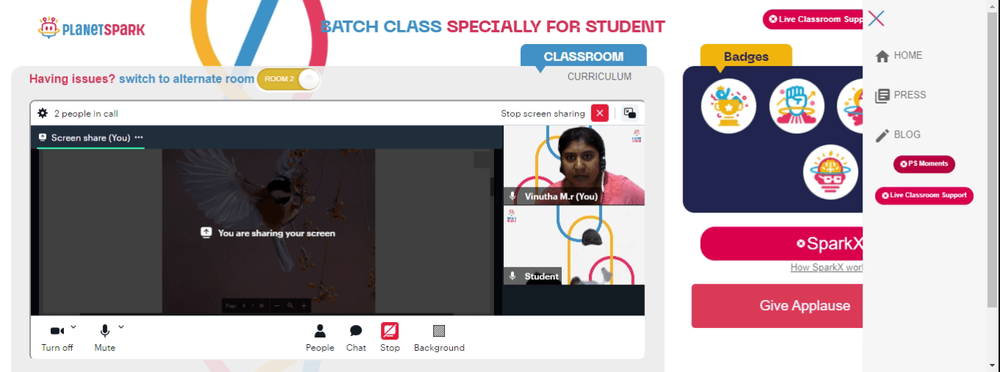Select the trophy badge

pyautogui.click(x=728, y=106)
